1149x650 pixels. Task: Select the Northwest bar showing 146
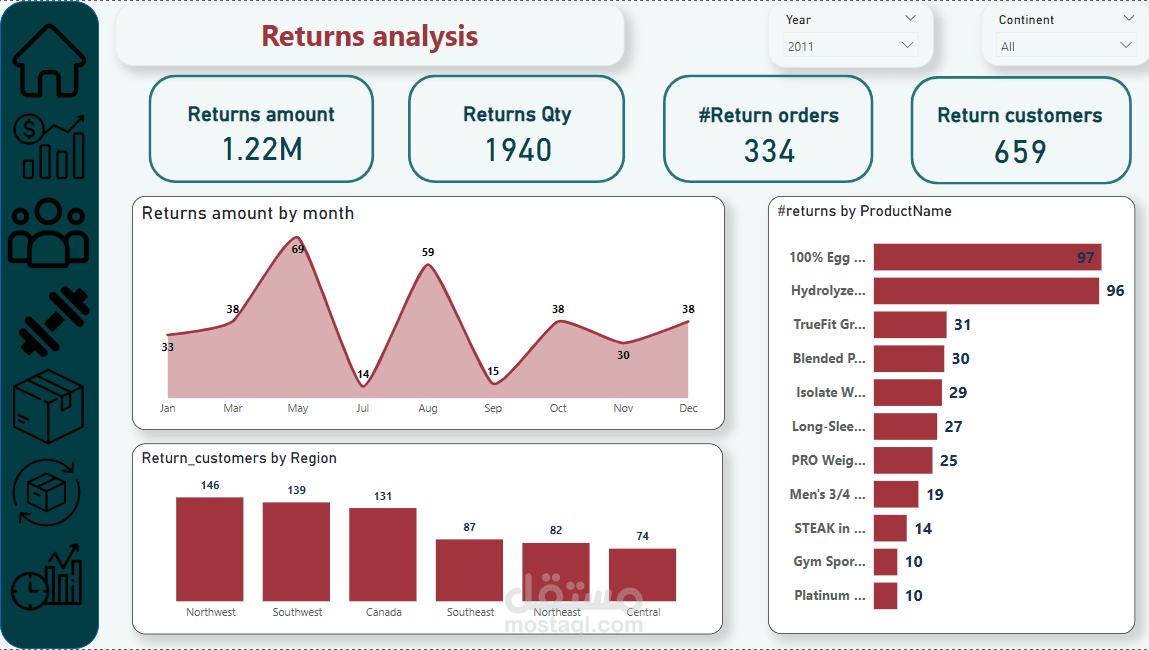point(210,549)
